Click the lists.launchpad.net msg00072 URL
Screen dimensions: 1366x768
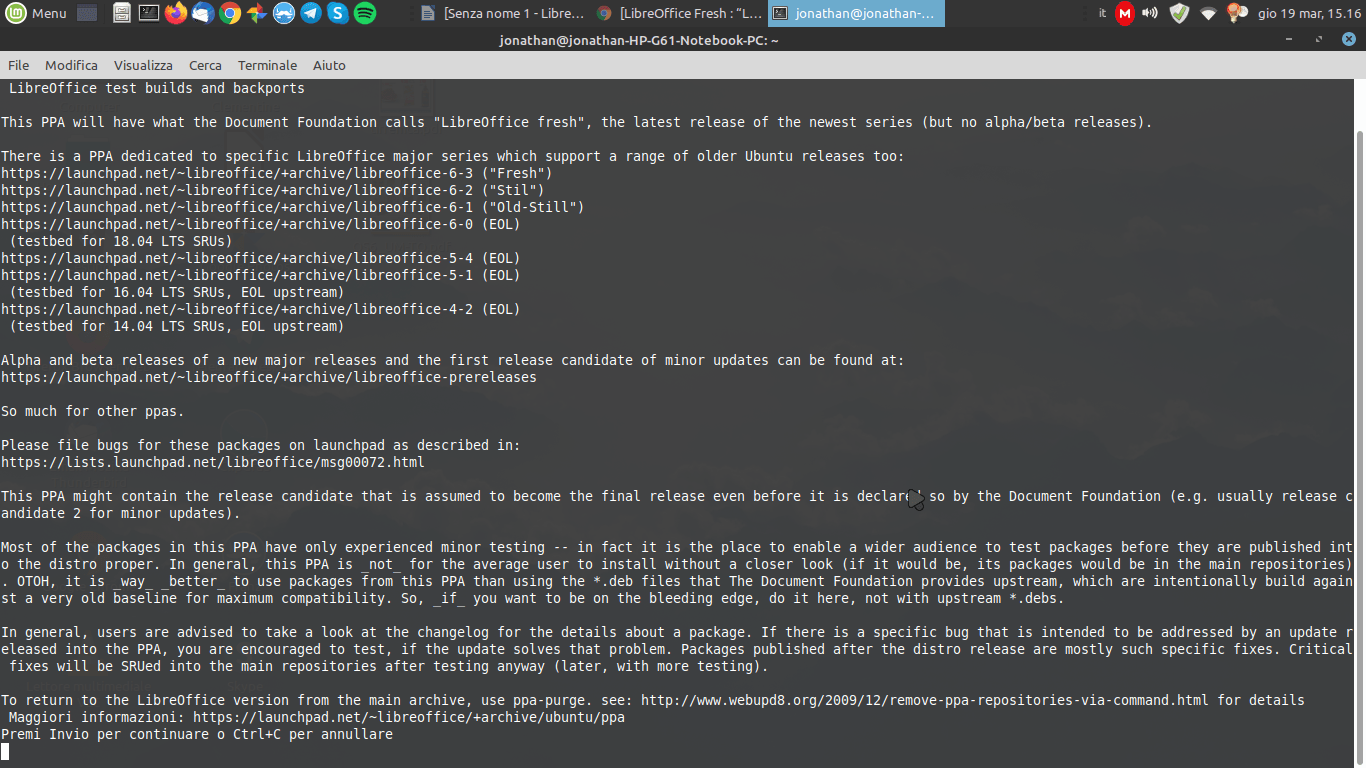(x=212, y=462)
